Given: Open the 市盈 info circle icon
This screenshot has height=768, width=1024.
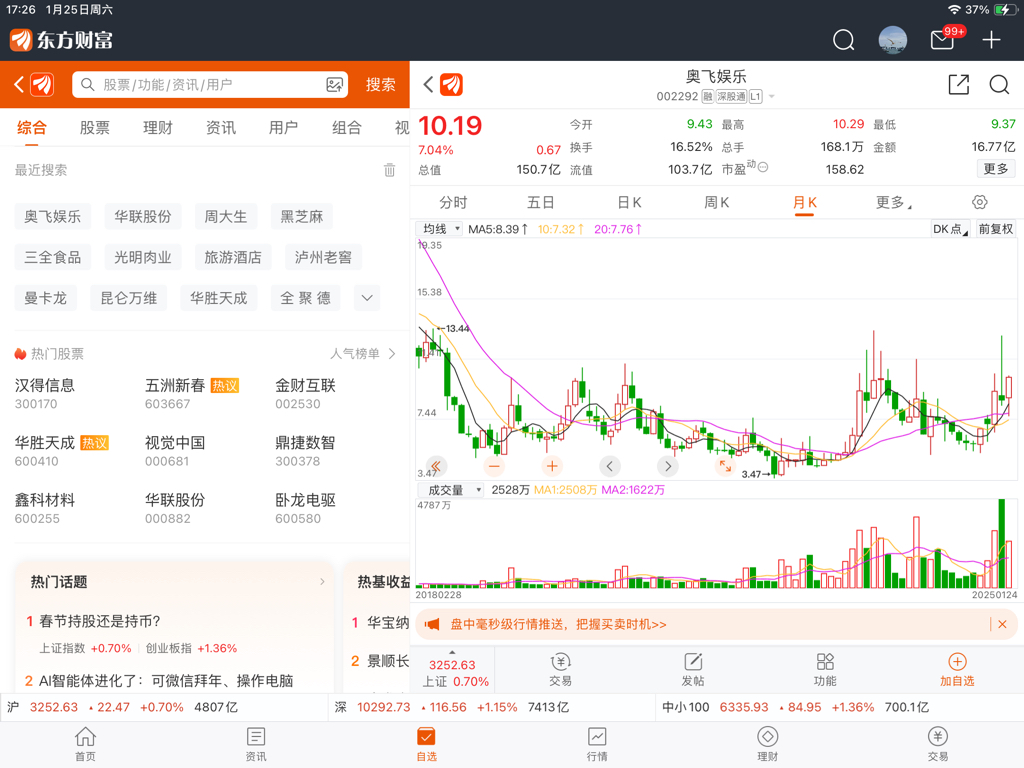Looking at the screenshot, I should click(x=762, y=167).
